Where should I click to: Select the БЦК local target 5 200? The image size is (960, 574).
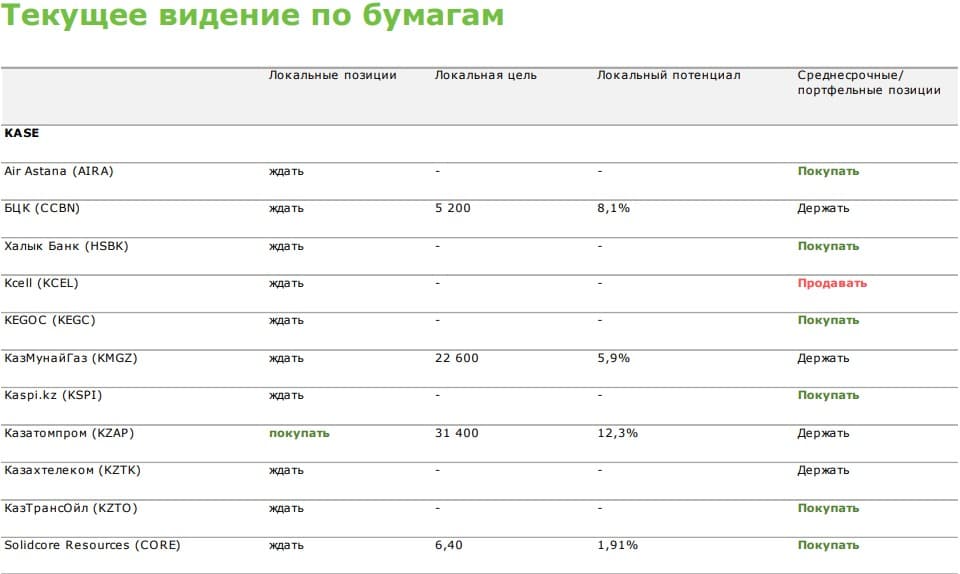tap(452, 208)
